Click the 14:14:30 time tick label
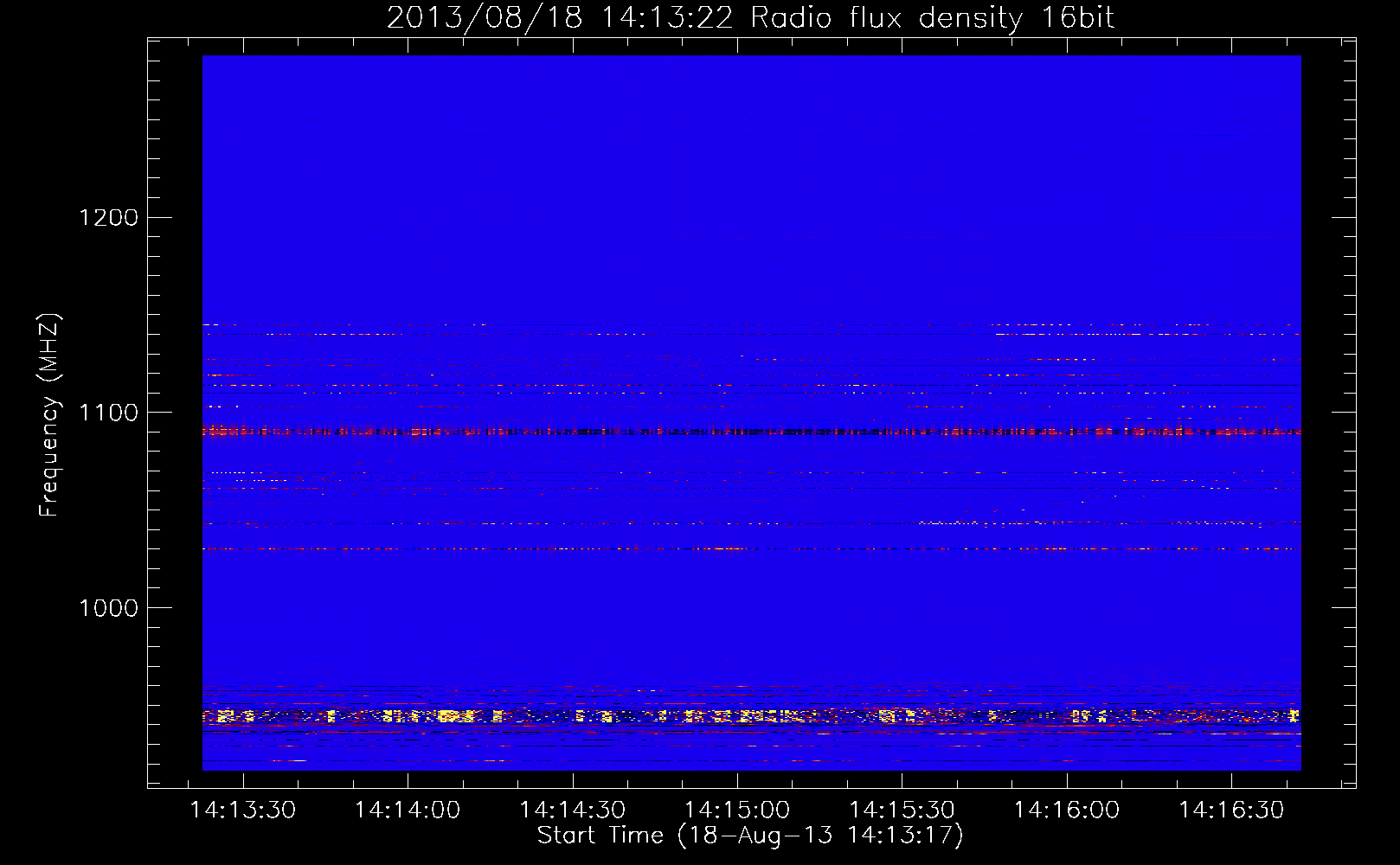 [573, 811]
